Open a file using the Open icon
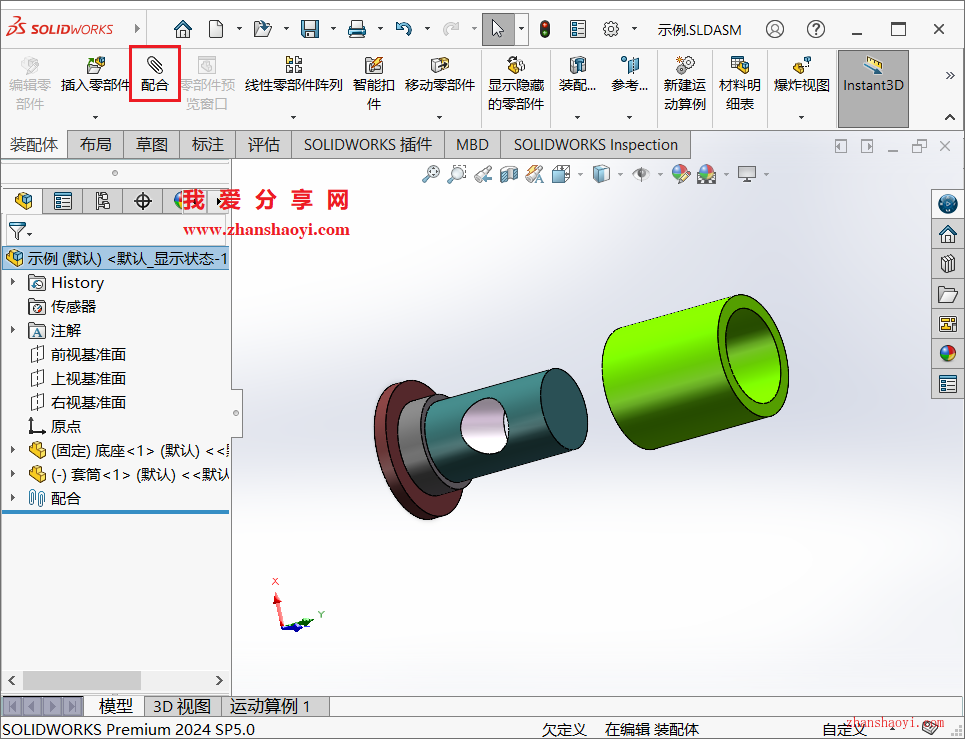Screen dimensions: 965x739 [x=263, y=29]
